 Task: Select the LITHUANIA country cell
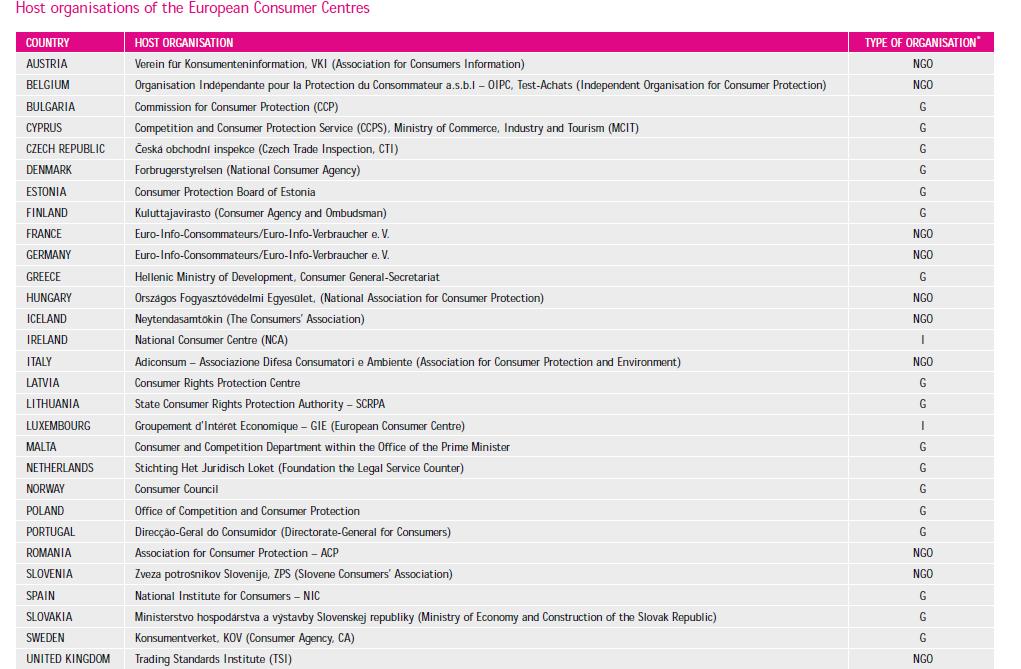click(70, 404)
